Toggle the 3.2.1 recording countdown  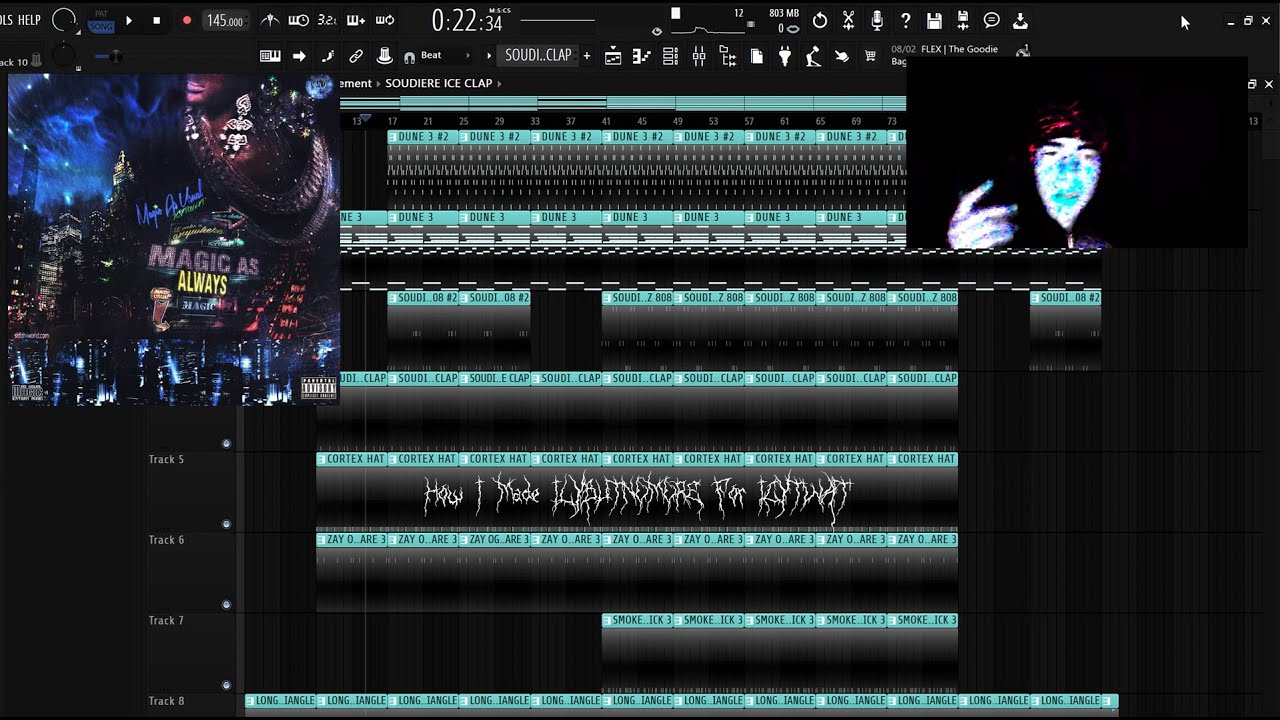pos(327,20)
